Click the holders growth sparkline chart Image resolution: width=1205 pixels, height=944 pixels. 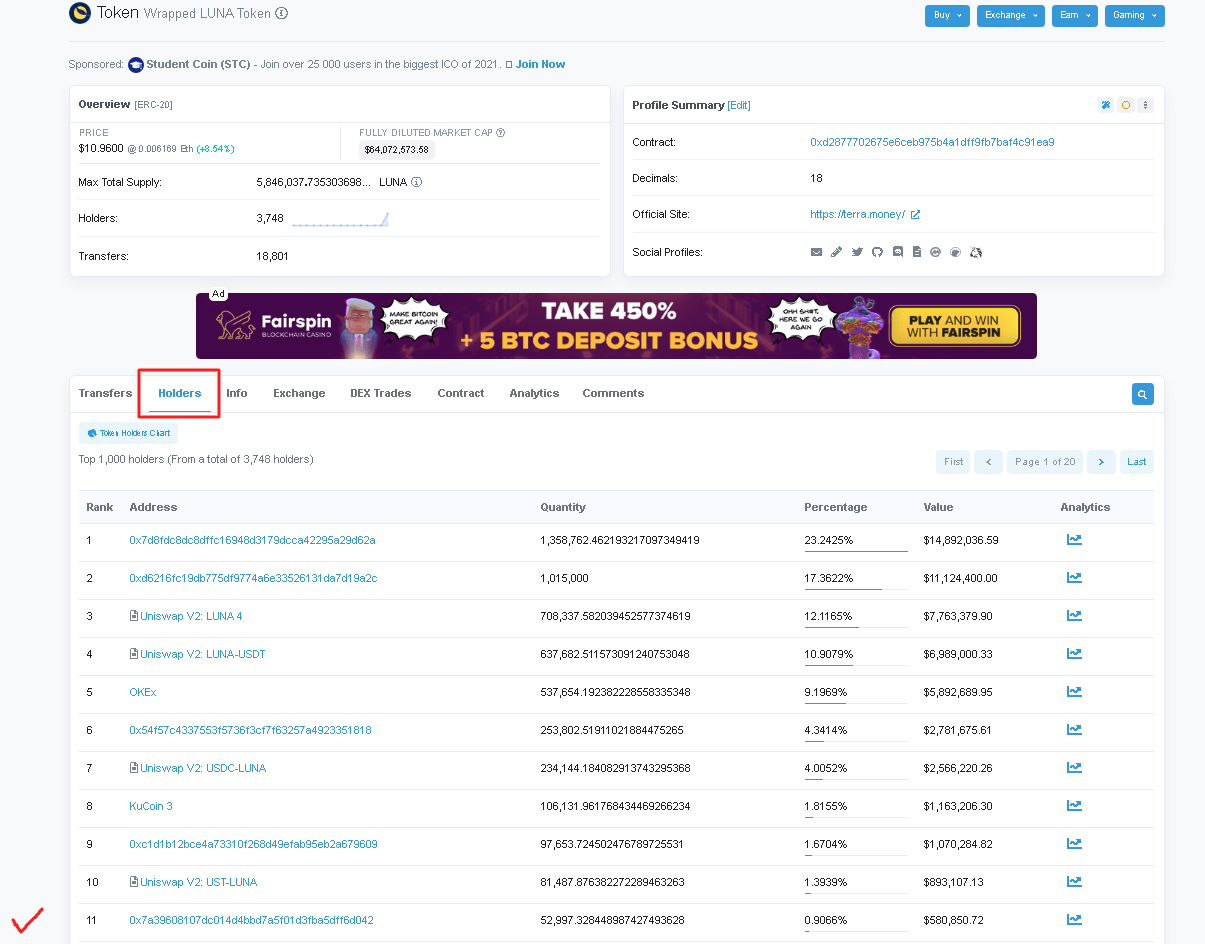click(x=340, y=218)
